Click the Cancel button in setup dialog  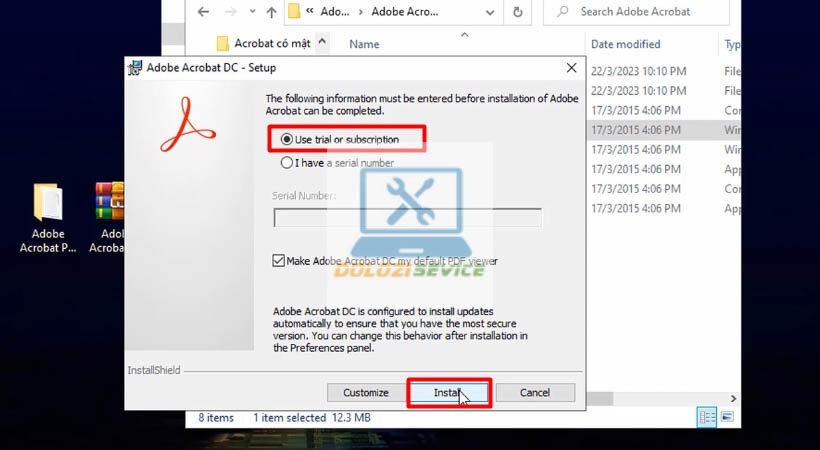(535, 392)
